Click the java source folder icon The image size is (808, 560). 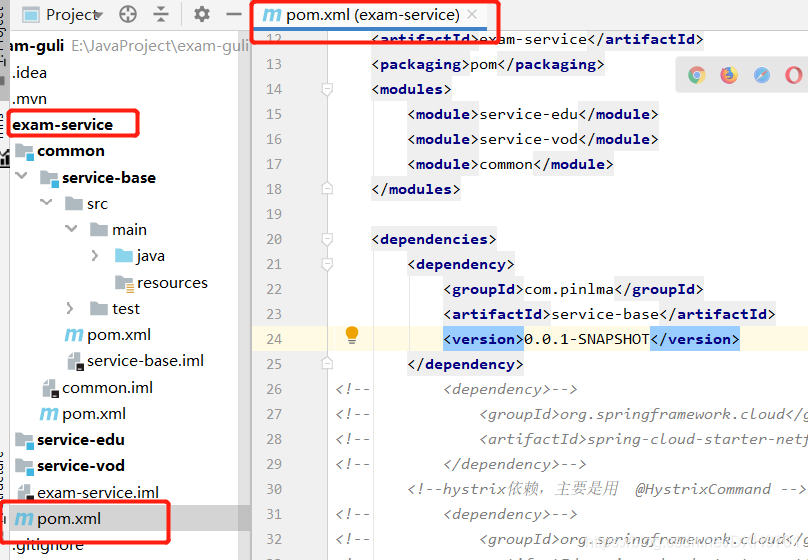coord(124,255)
